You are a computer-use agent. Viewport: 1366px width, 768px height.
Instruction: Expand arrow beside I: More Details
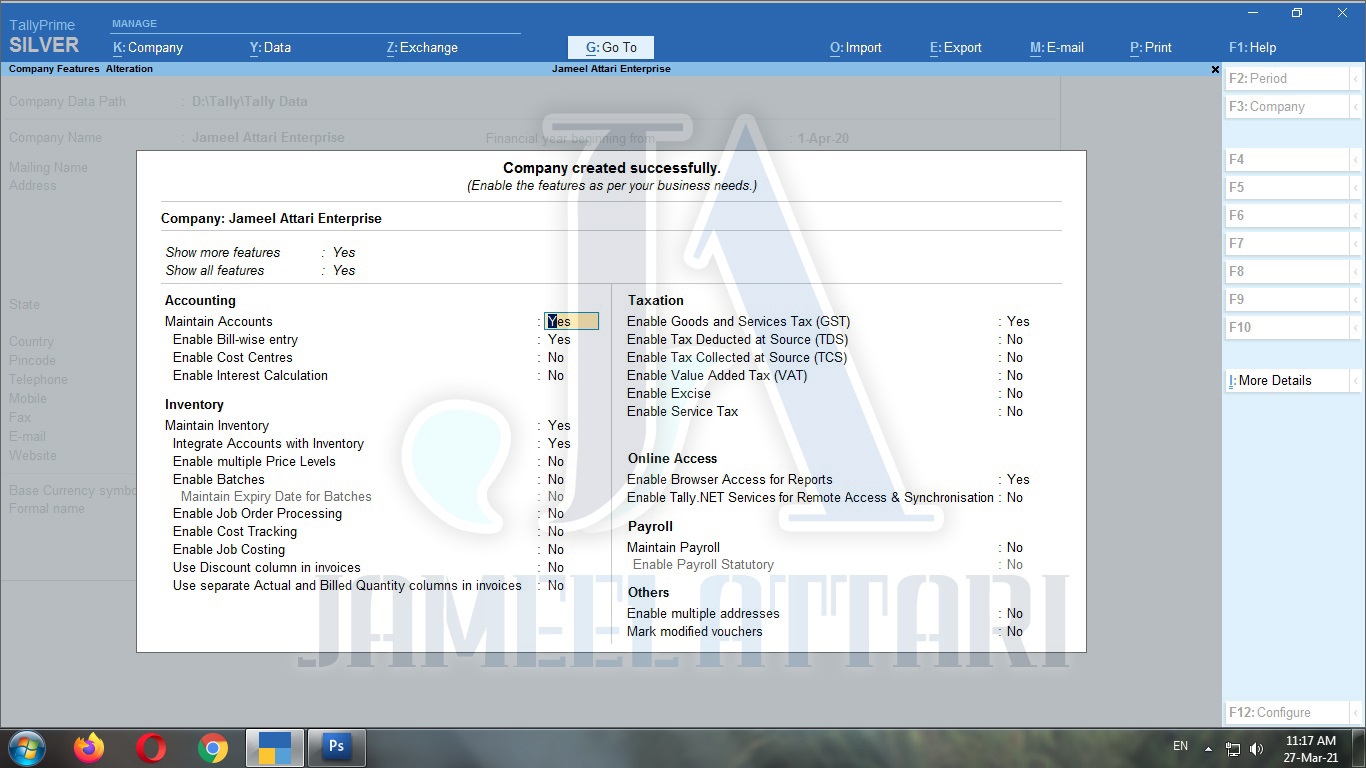click(x=1356, y=380)
